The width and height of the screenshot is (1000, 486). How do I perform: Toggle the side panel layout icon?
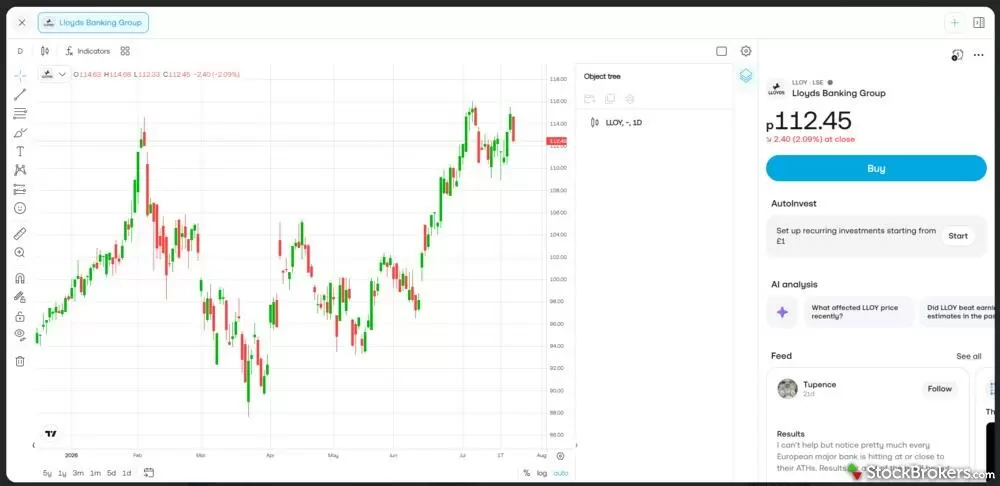point(978,23)
